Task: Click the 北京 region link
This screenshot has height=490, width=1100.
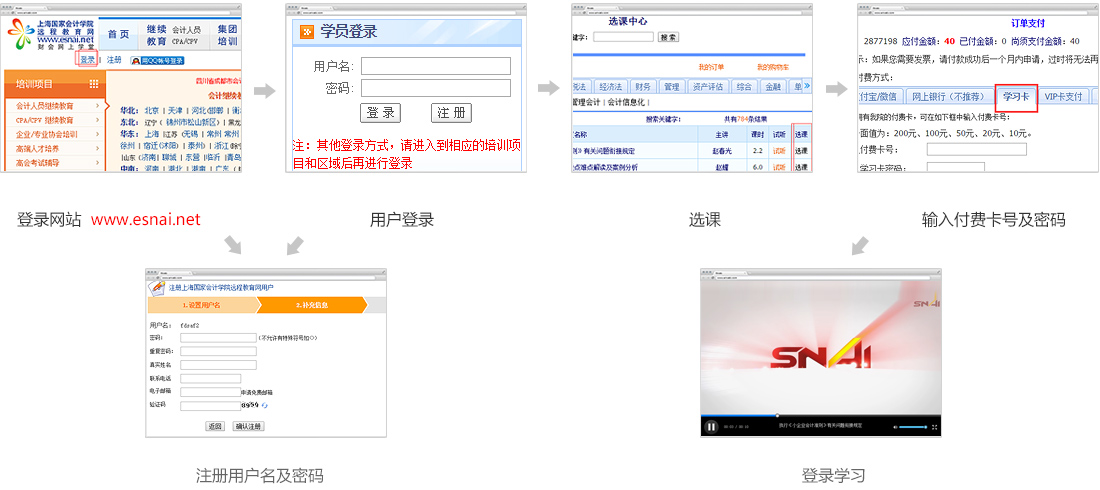Action: point(152,111)
